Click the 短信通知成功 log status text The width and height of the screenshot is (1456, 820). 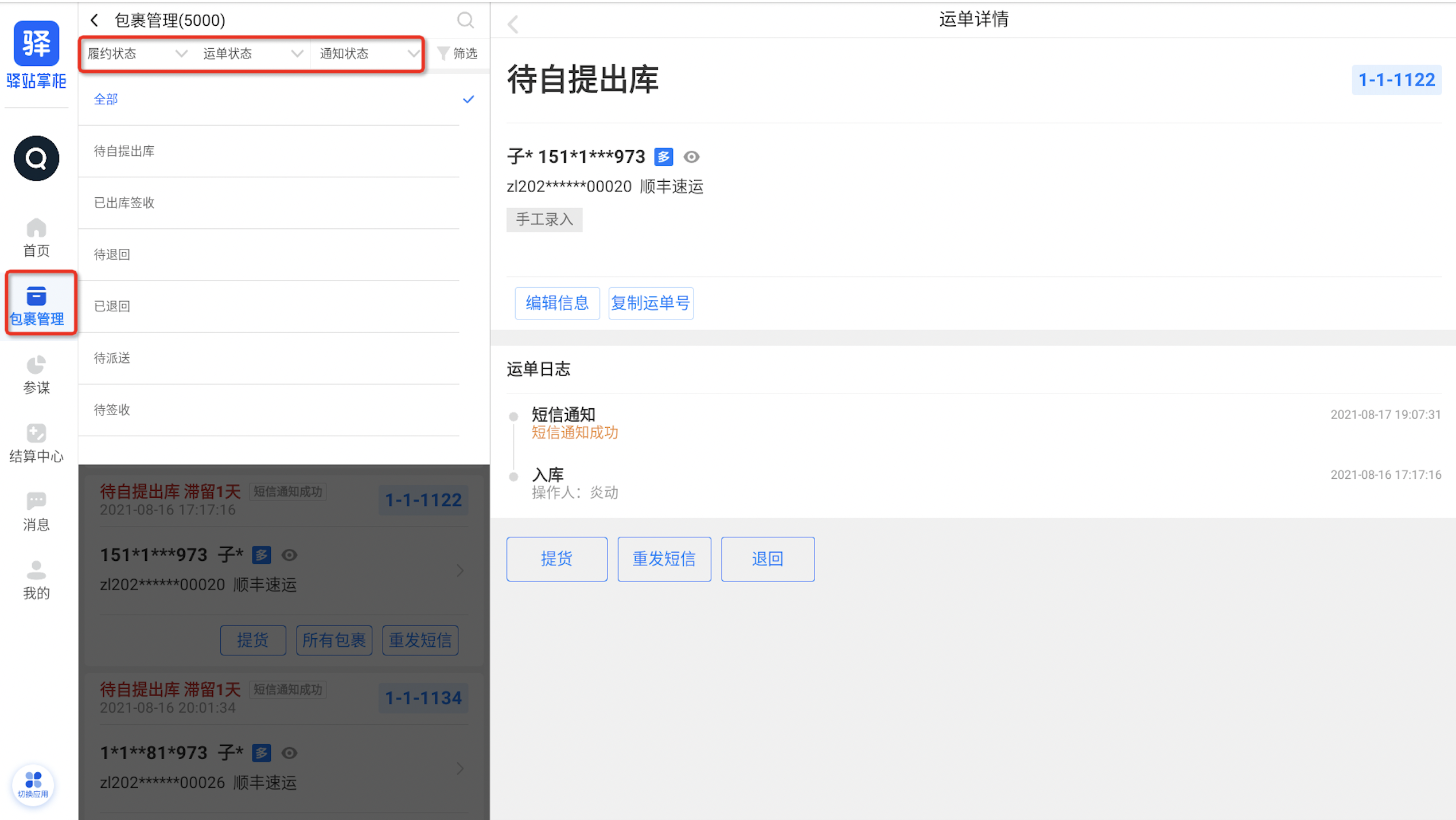click(575, 432)
